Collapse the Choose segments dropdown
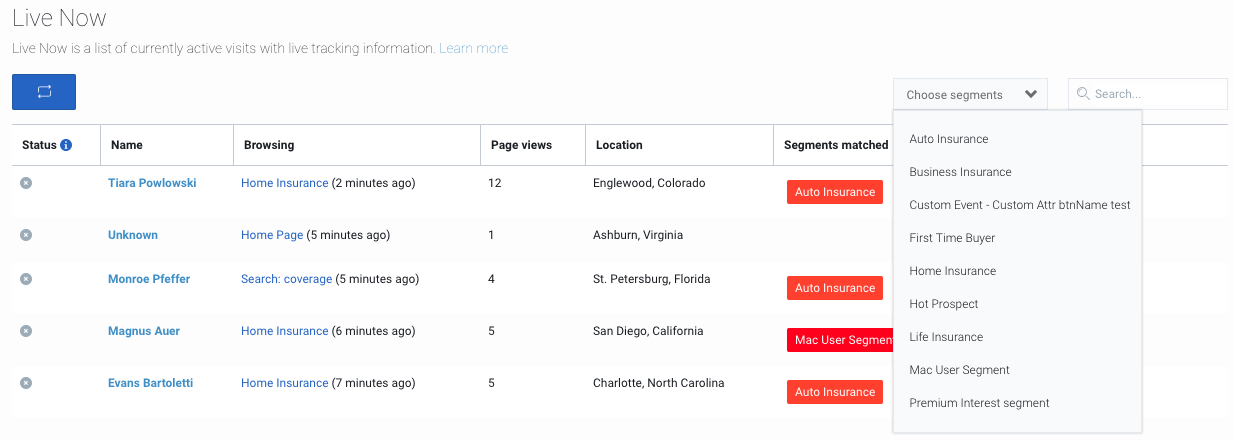The width and height of the screenshot is (1233, 440). (x=970, y=94)
